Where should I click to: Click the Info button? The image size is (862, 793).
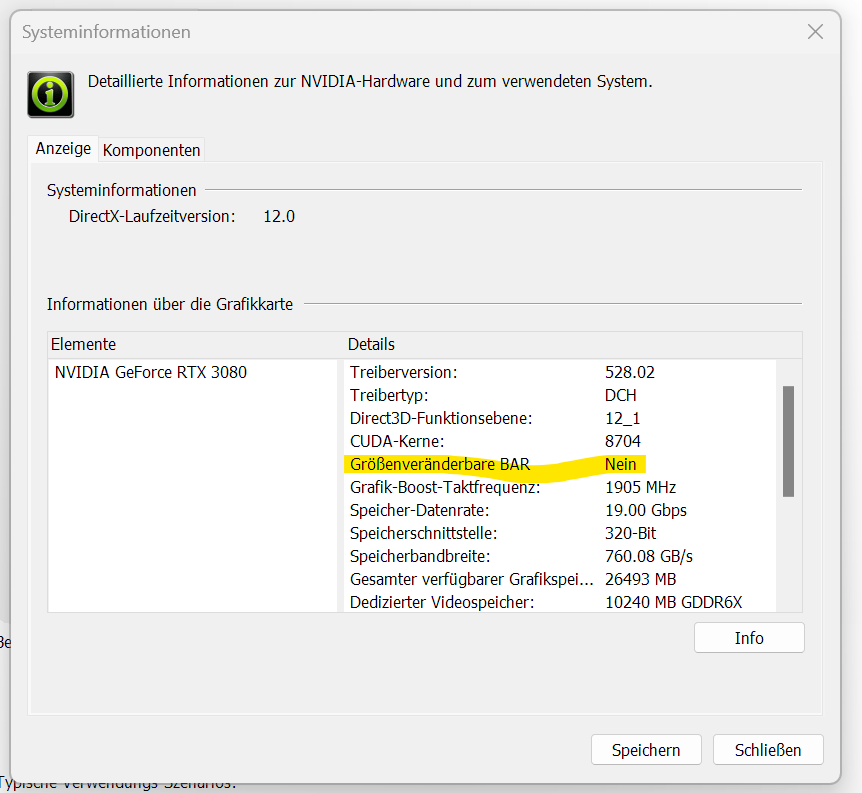749,638
